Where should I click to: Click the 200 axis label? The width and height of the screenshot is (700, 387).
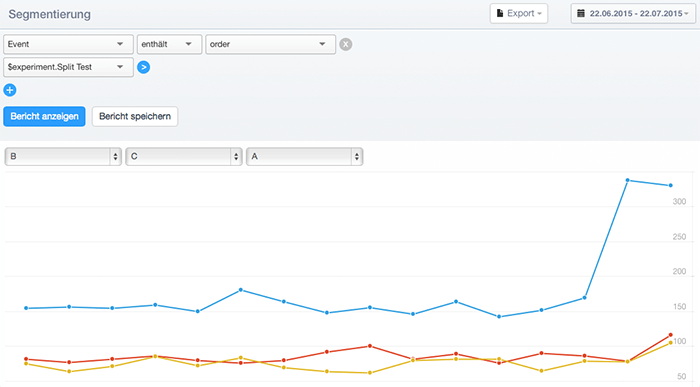pos(679,271)
